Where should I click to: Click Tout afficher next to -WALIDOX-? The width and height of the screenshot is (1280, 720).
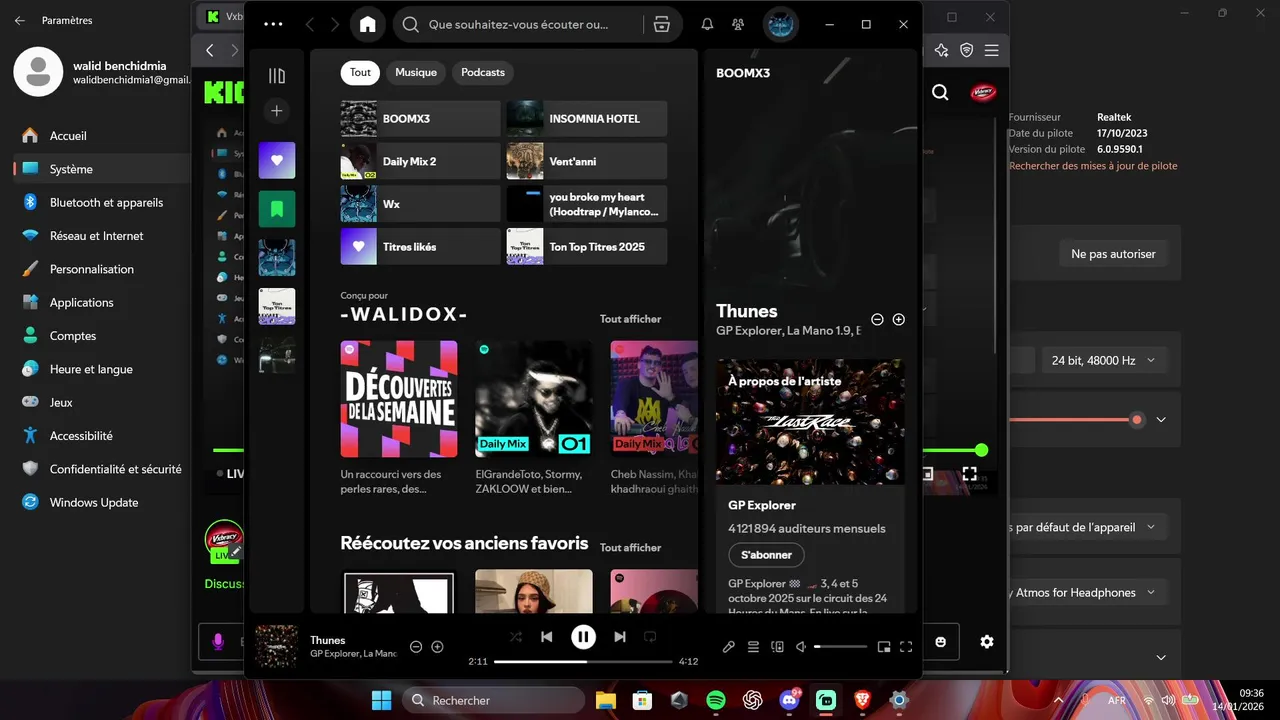pos(630,319)
